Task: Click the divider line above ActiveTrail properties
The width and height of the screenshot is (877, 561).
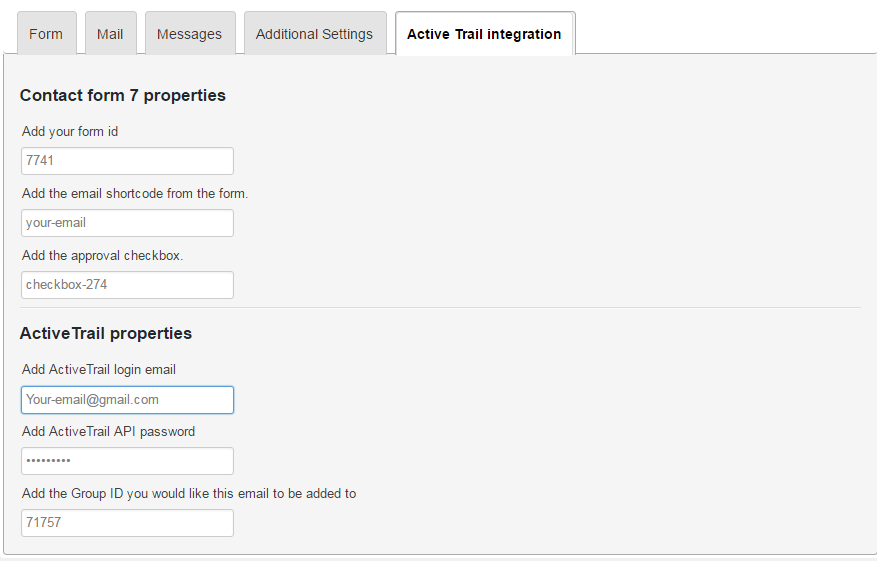Action: click(x=440, y=307)
